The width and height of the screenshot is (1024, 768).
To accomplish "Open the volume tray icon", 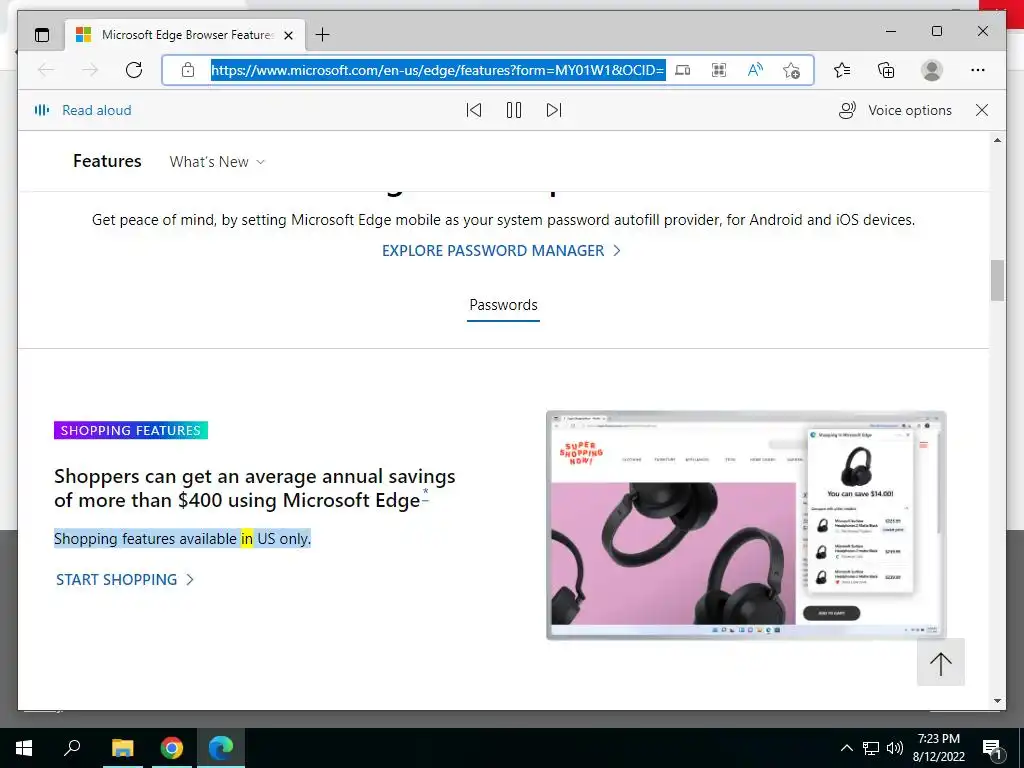I will pos(895,748).
